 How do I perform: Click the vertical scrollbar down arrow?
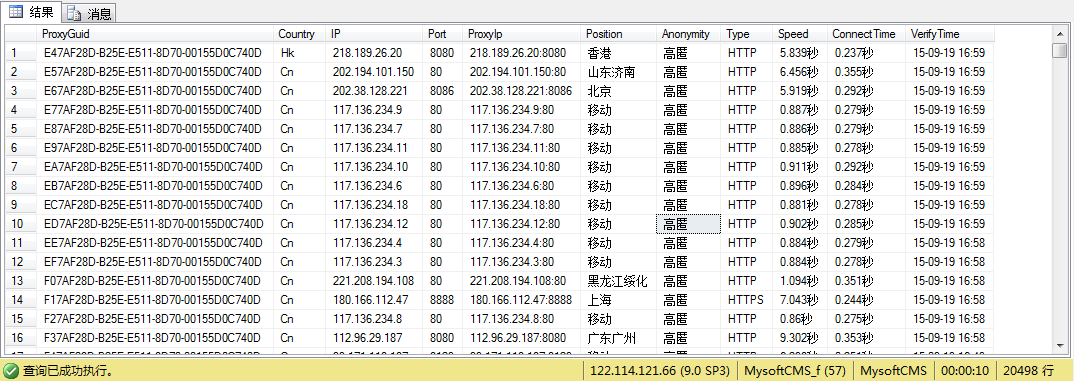1060,347
